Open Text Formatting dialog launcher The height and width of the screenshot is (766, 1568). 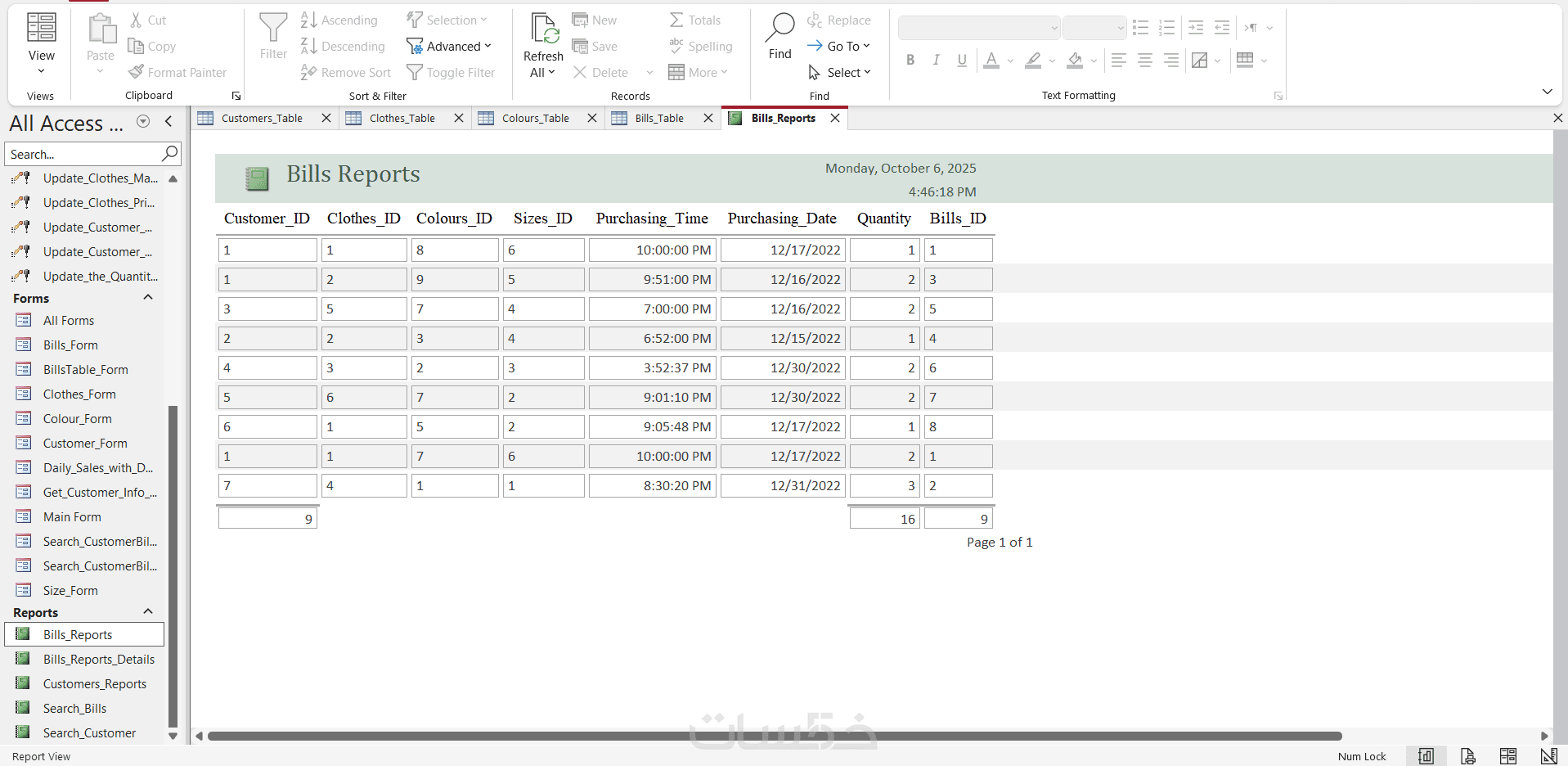(1278, 96)
